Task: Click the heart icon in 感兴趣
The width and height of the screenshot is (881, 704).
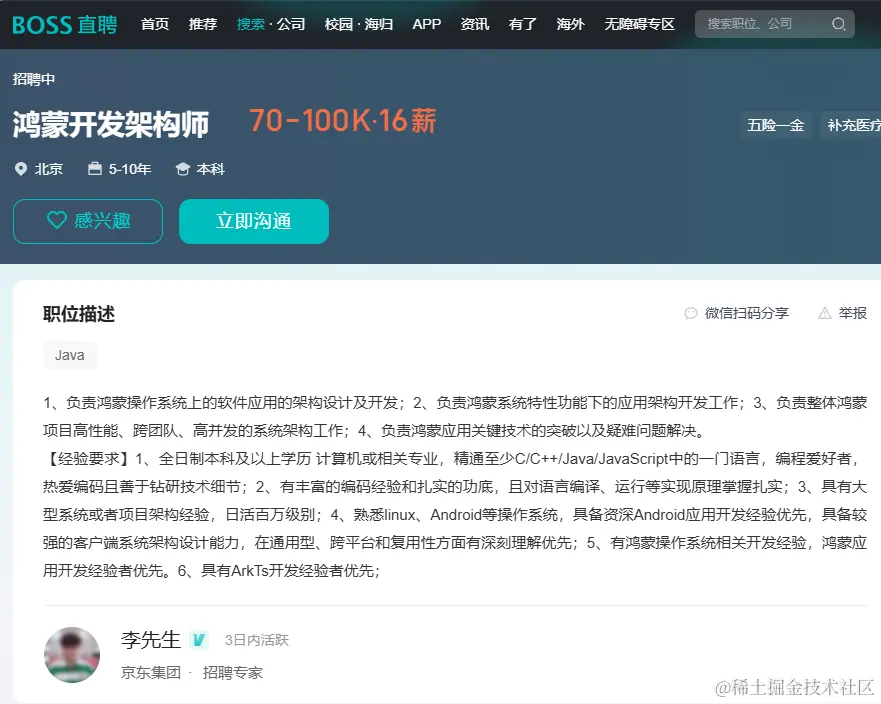Action: pos(56,220)
